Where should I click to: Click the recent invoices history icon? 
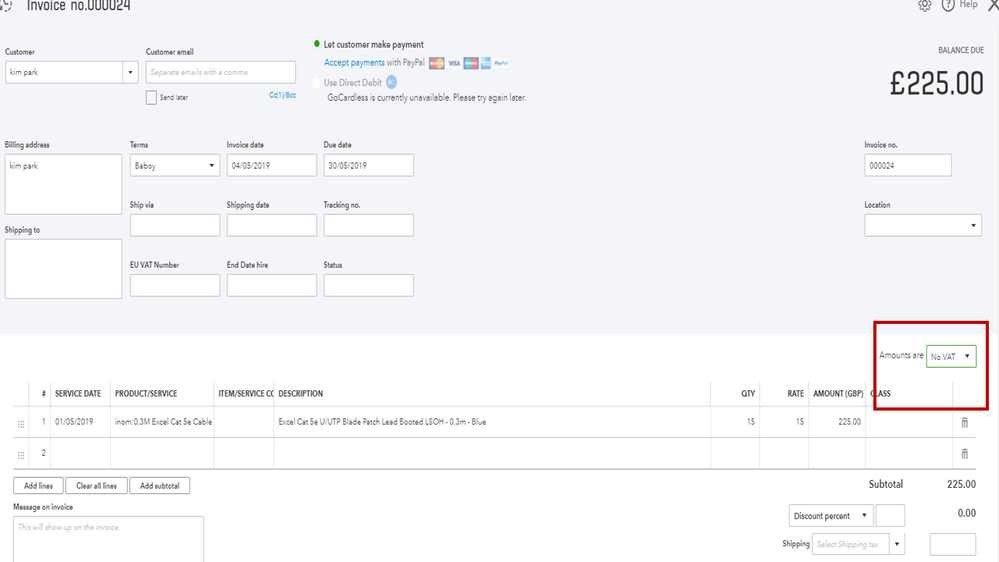tap(6, 5)
